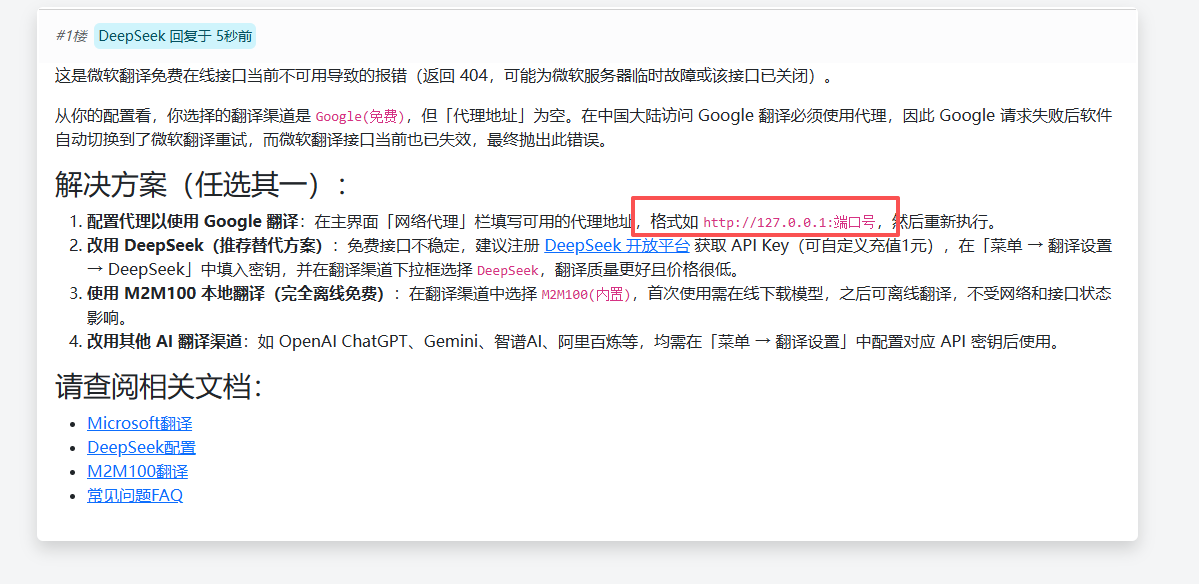Open the 常见问题FAQ link
This screenshot has width=1199, height=584.
pyautogui.click(x=135, y=495)
